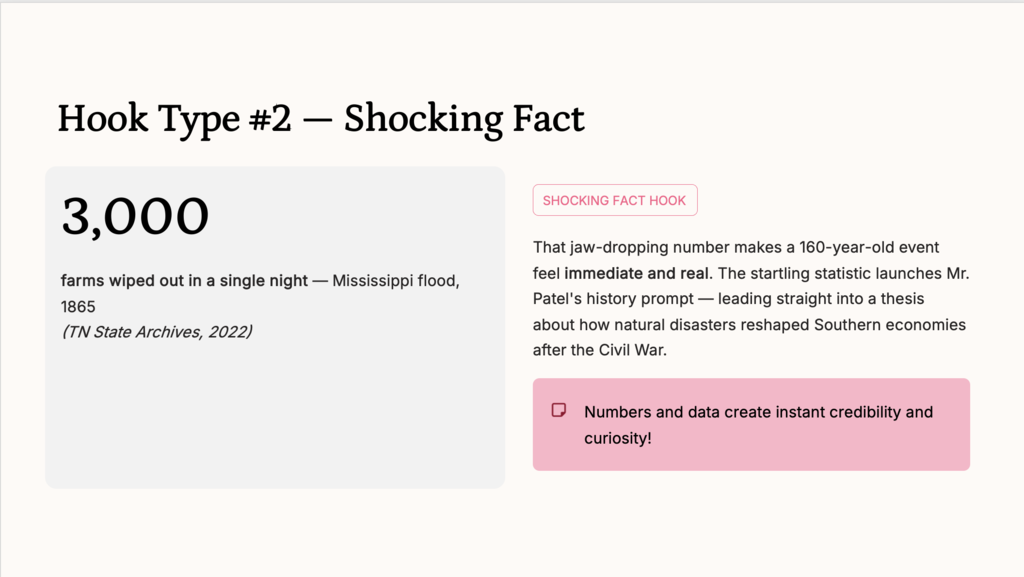Click the year 1865 in the gray card

tap(78, 306)
